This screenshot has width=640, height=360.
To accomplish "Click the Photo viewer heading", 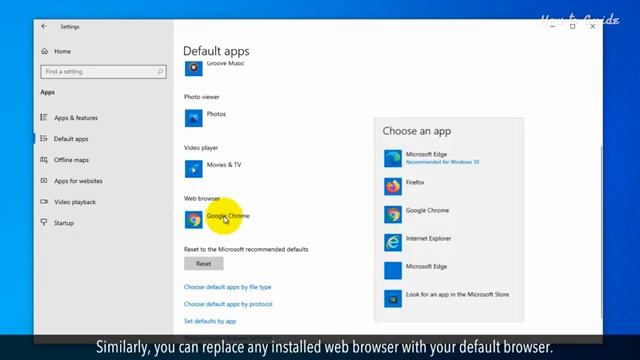I will 202,97.
